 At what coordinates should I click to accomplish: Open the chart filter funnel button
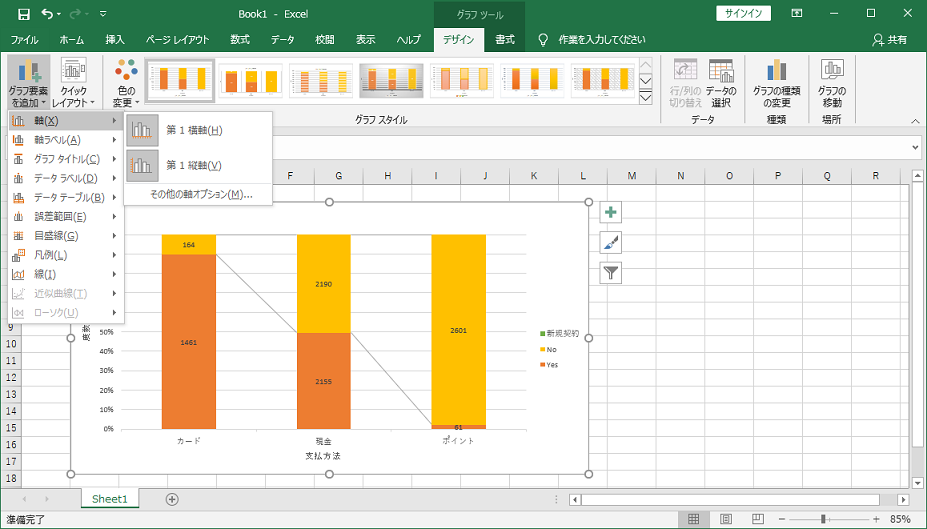pos(611,272)
